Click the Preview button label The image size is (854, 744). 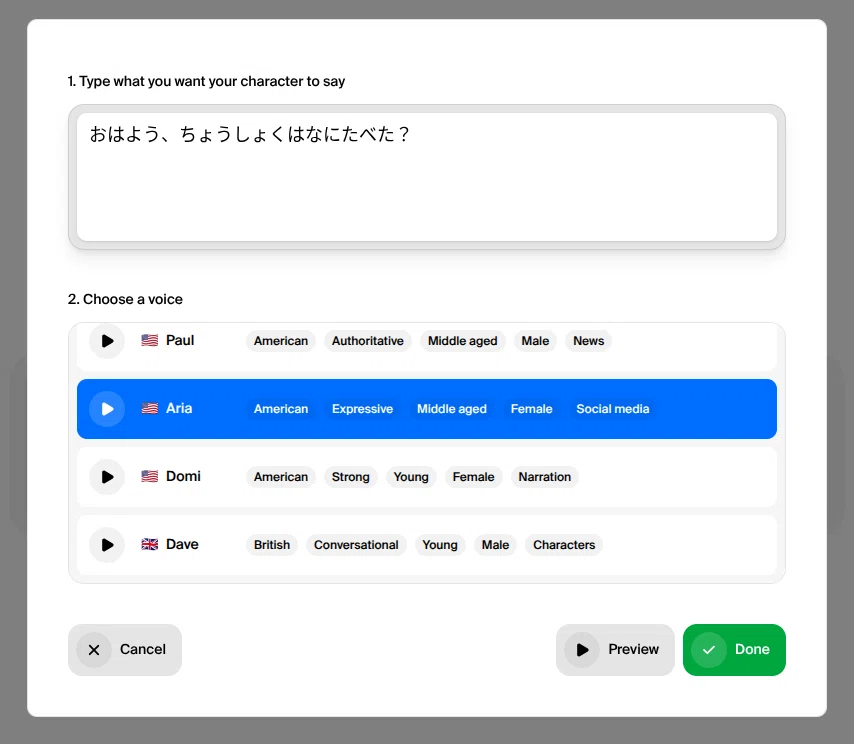click(633, 649)
